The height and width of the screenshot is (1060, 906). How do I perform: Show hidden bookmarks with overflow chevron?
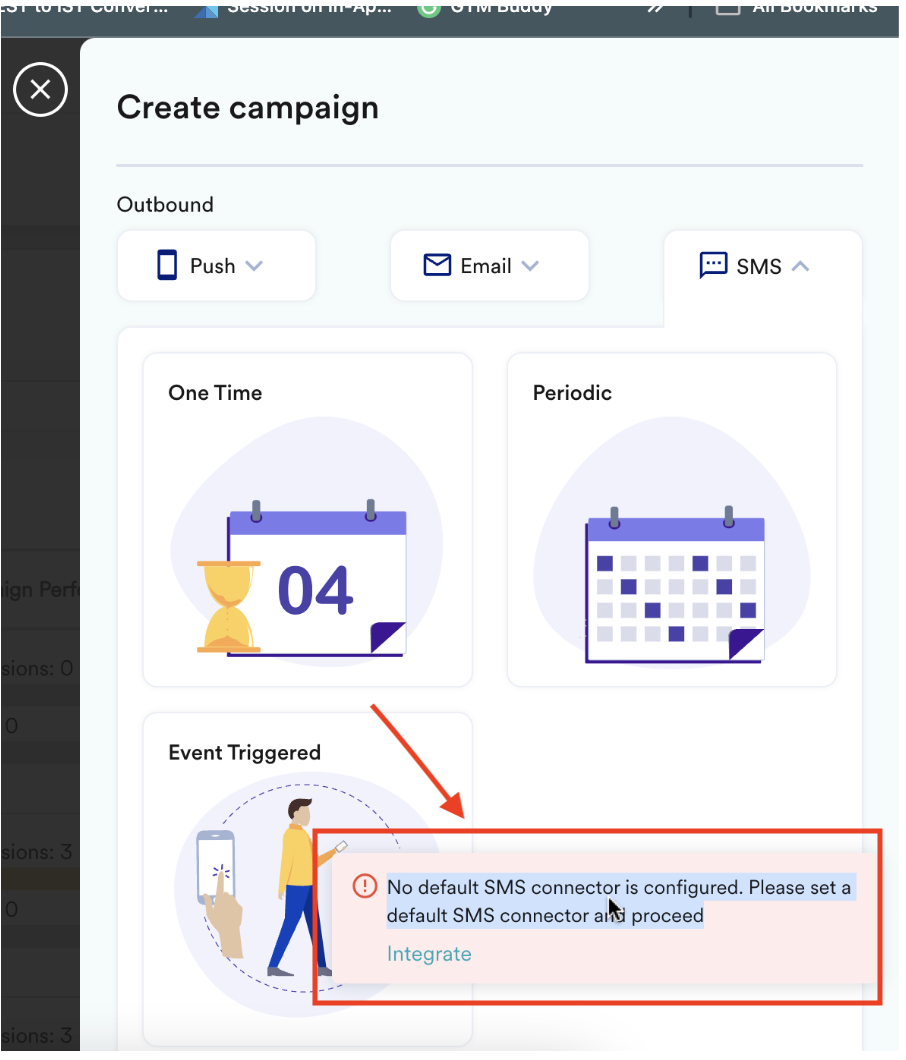click(655, 8)
